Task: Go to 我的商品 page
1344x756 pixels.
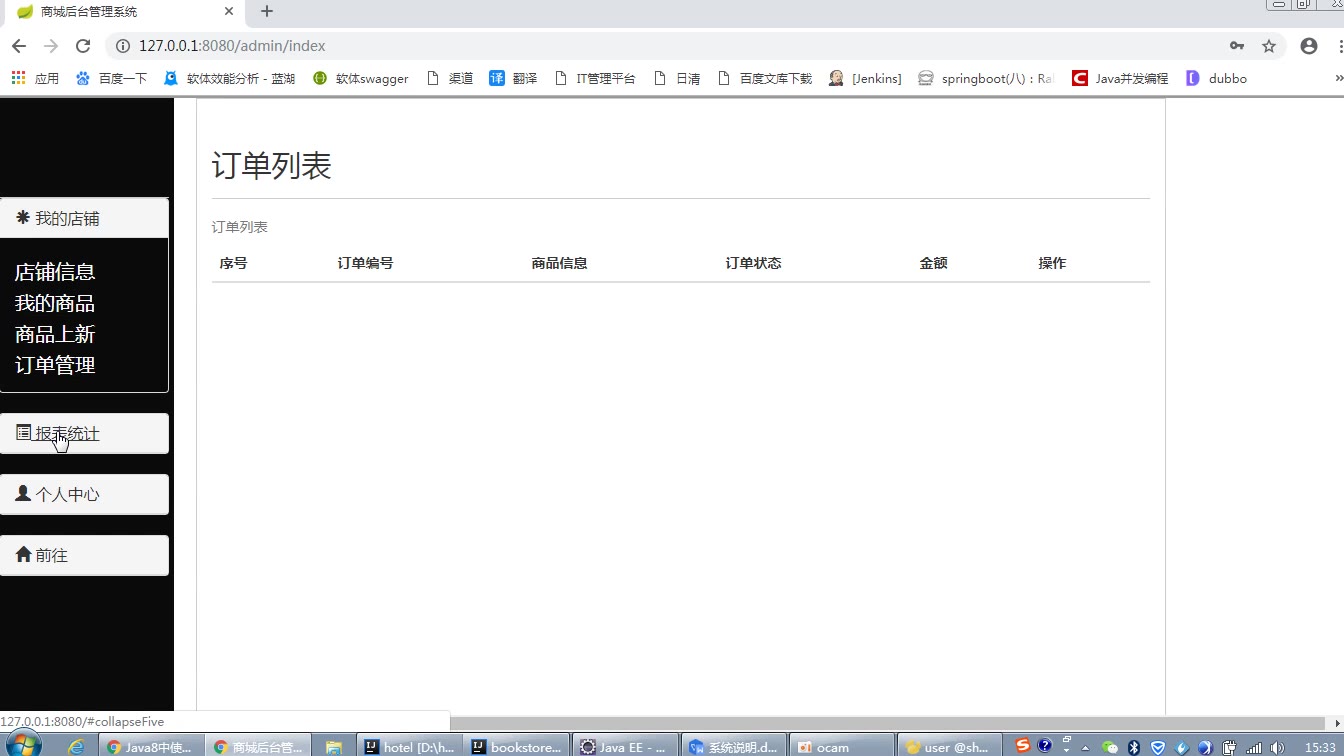Action: [x=55, y=303]
